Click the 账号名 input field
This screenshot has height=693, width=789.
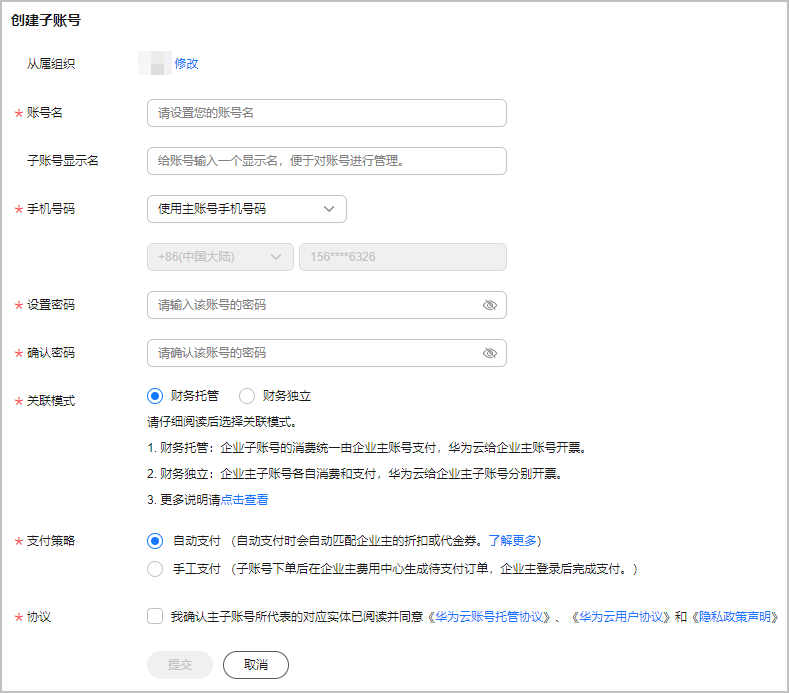point(326,113)
